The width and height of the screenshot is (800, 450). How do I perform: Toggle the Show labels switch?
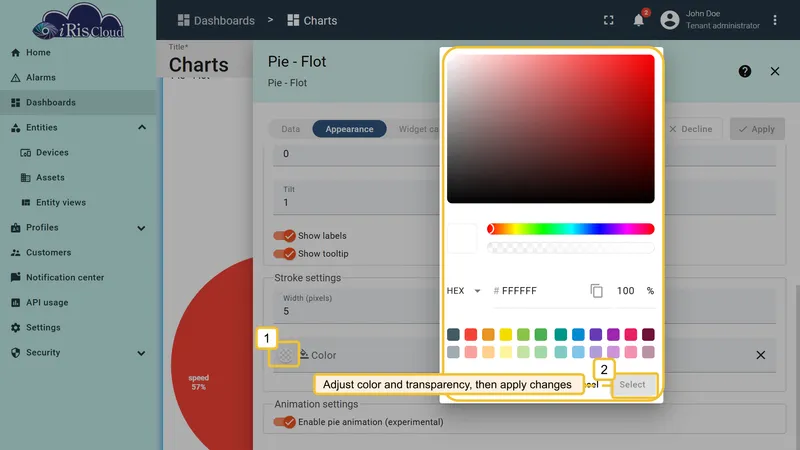point(284,236)
